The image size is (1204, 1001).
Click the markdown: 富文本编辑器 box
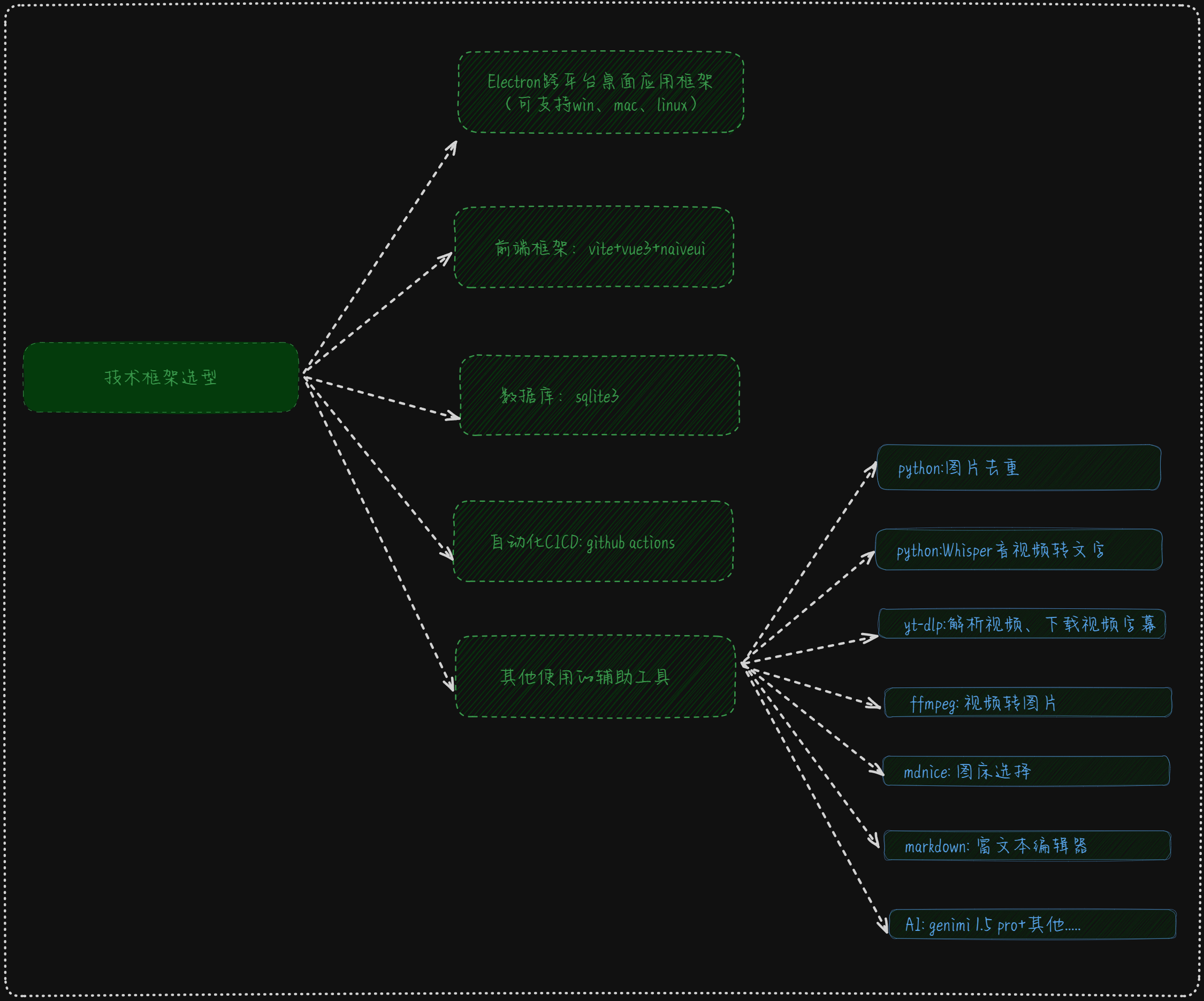click(x=1027, y=845)
